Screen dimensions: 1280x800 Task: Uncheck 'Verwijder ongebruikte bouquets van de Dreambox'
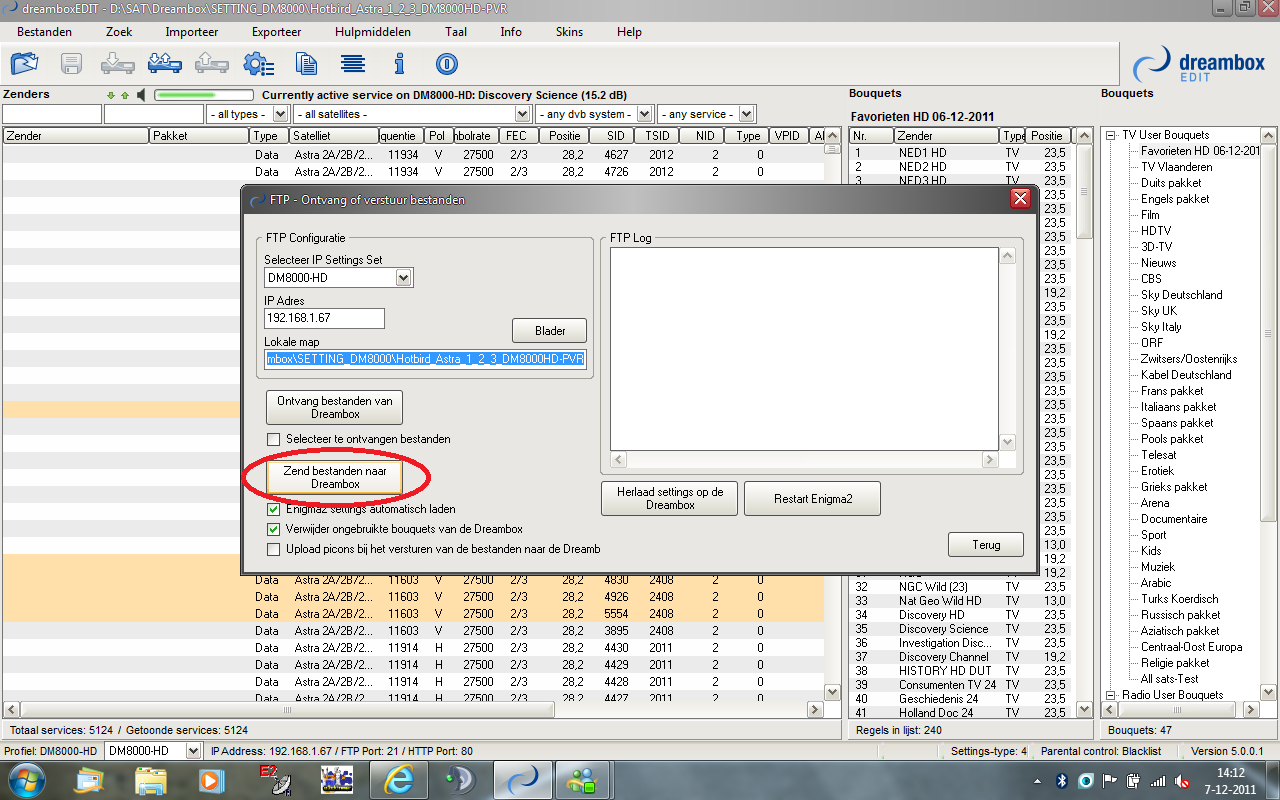274,529
